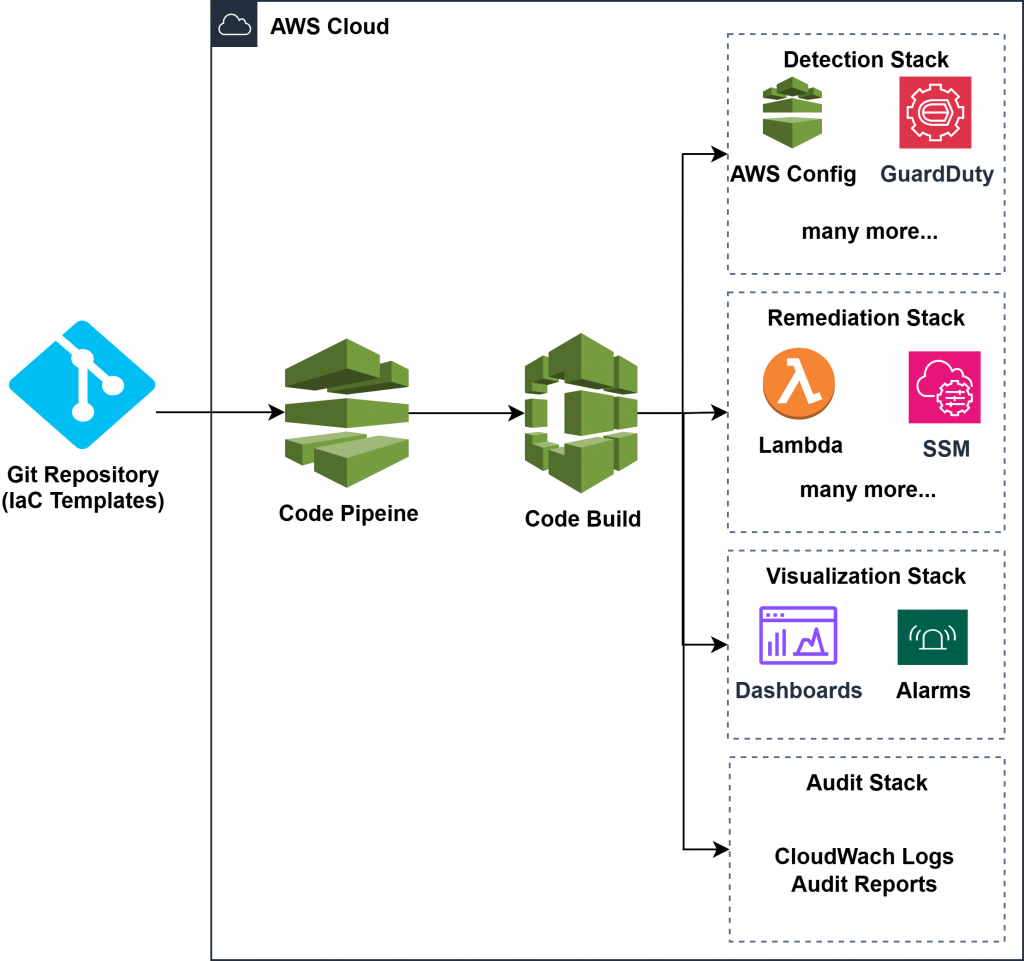The width and height of the screenshot is (1024, 961).
Task: Click the Remediation Stack title
Action: click(866, 318)
